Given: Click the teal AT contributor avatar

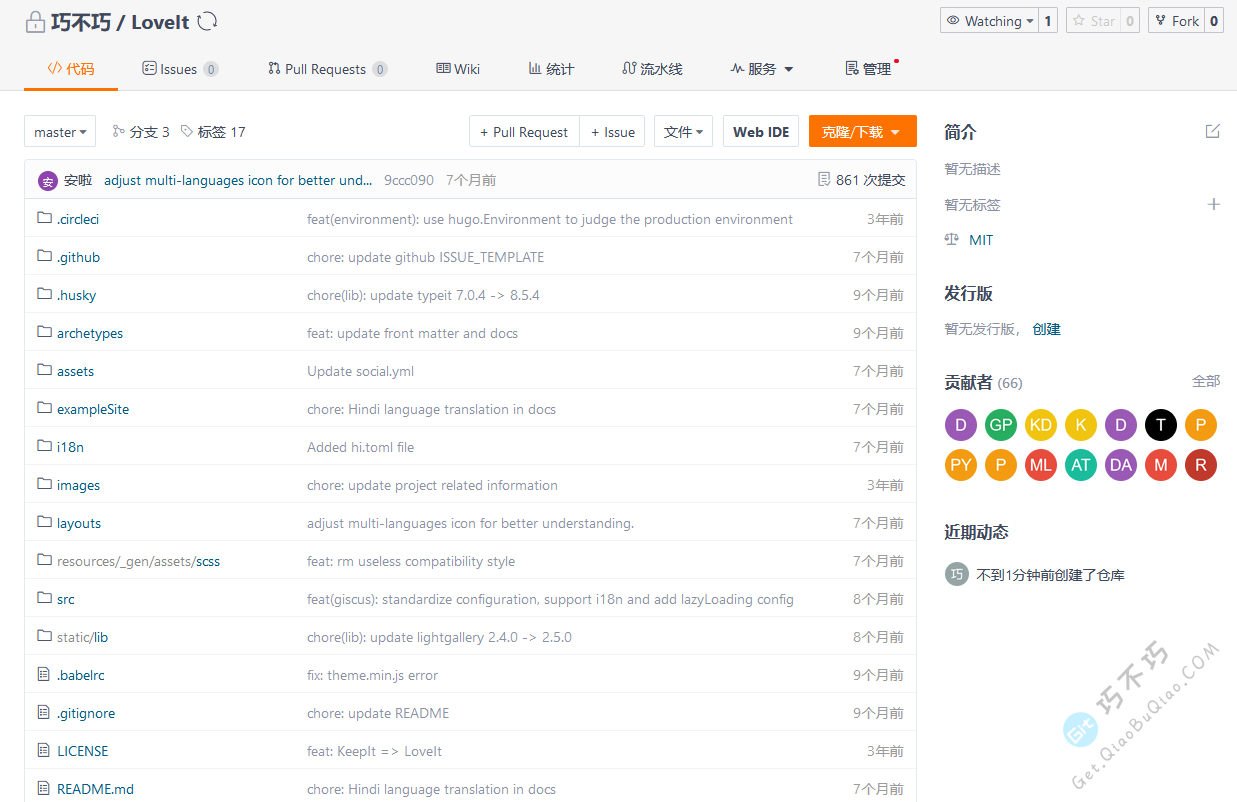Looking at the screenshot, I should pyautogui.click(x=1080, y=465).
